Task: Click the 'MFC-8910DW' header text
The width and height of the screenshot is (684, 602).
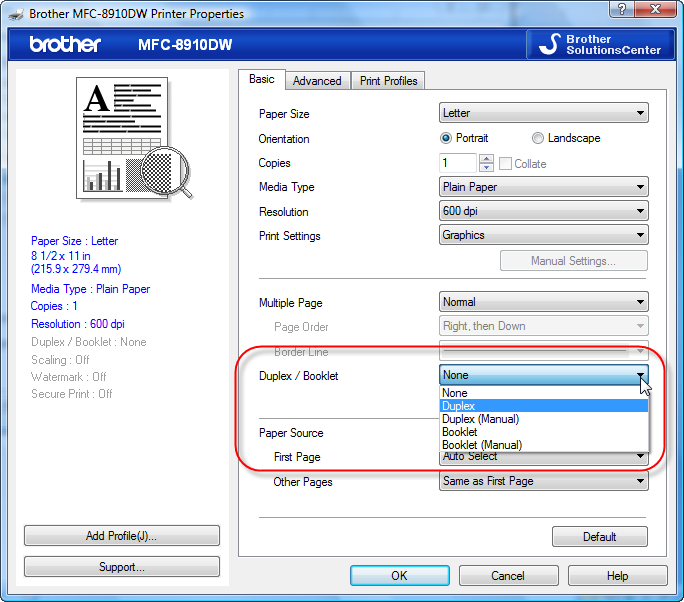Action: (185, 44)
